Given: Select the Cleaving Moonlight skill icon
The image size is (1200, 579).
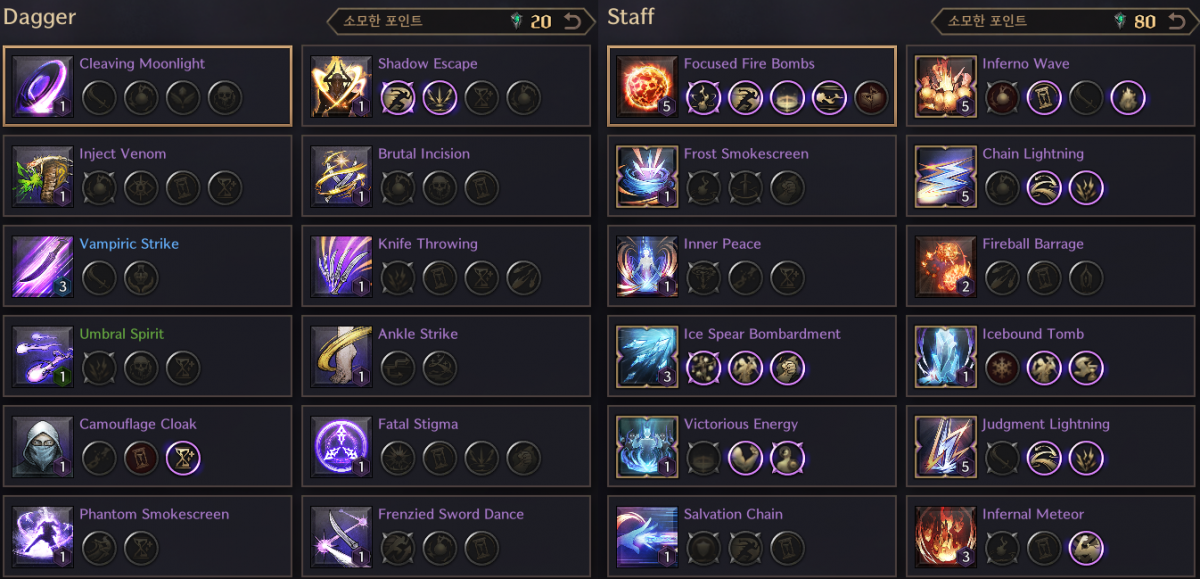Looking at the screenshot, I should point(42,87).
